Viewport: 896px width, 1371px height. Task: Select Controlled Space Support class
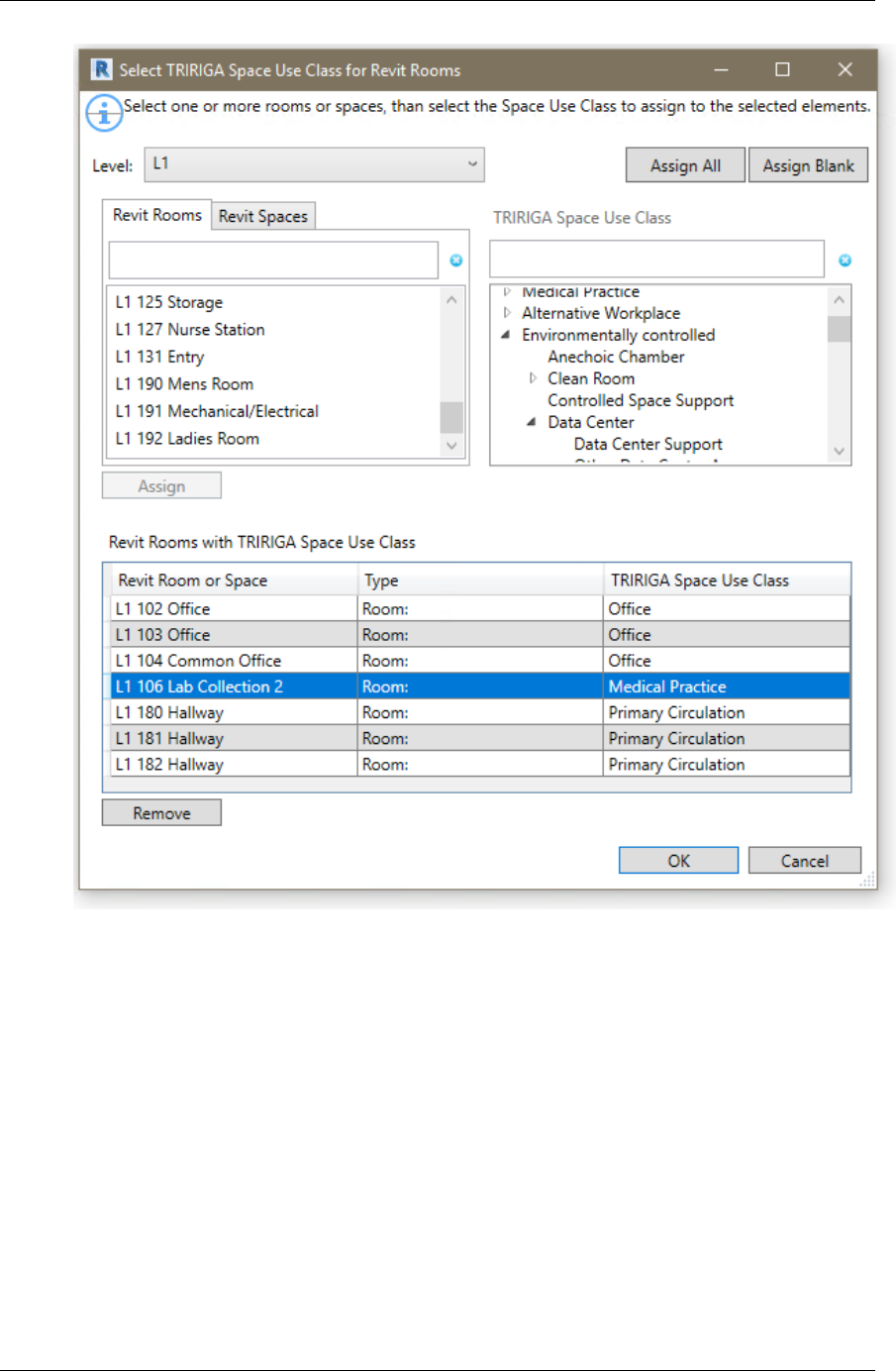[641, 400]
